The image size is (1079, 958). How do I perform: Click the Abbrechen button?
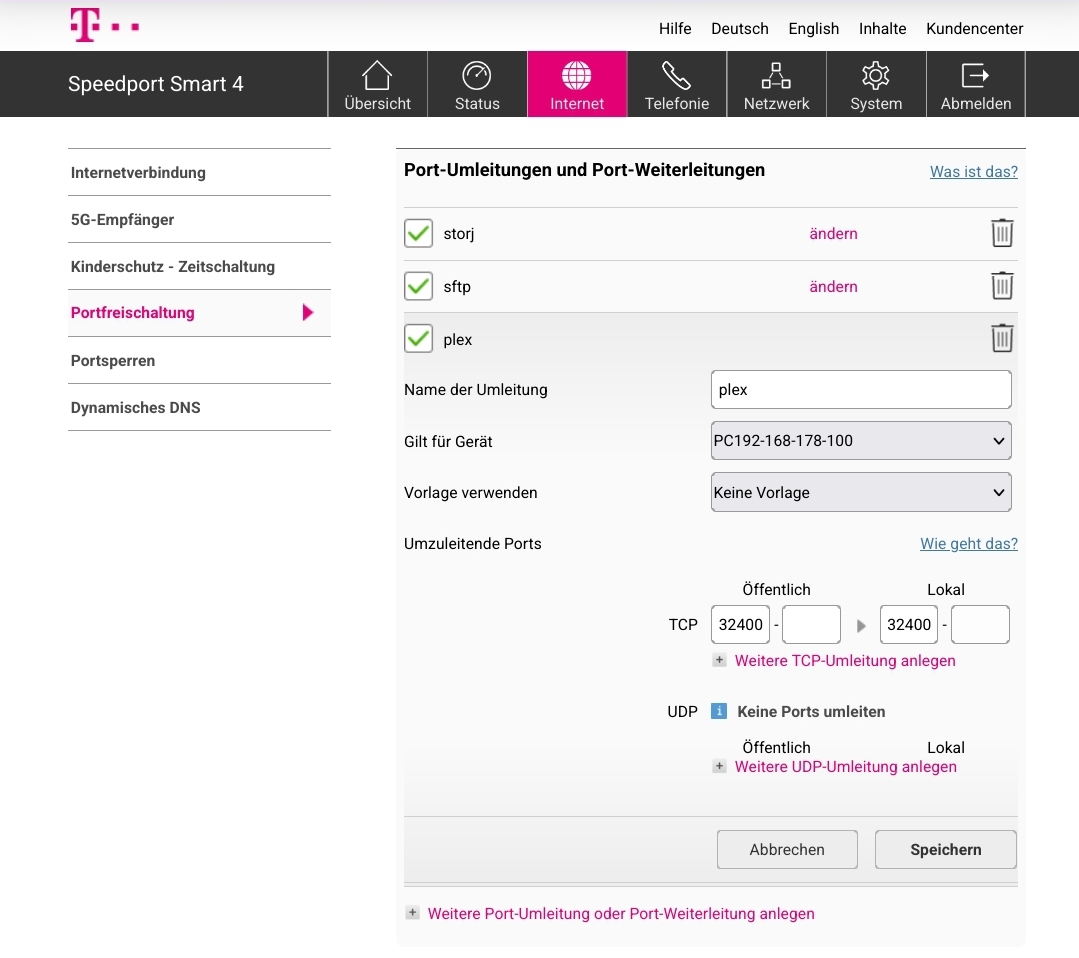pos(787,849)
